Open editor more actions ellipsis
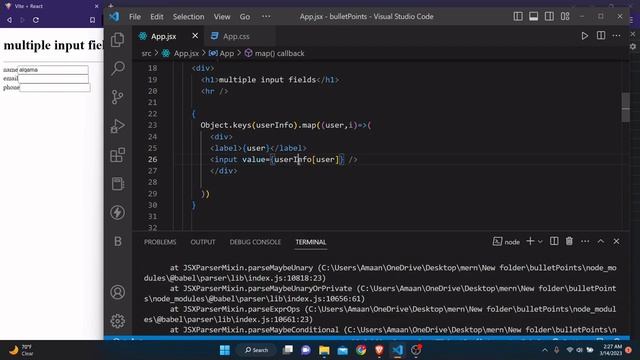Screen dimensions: 640x360 tap(616, 36)
